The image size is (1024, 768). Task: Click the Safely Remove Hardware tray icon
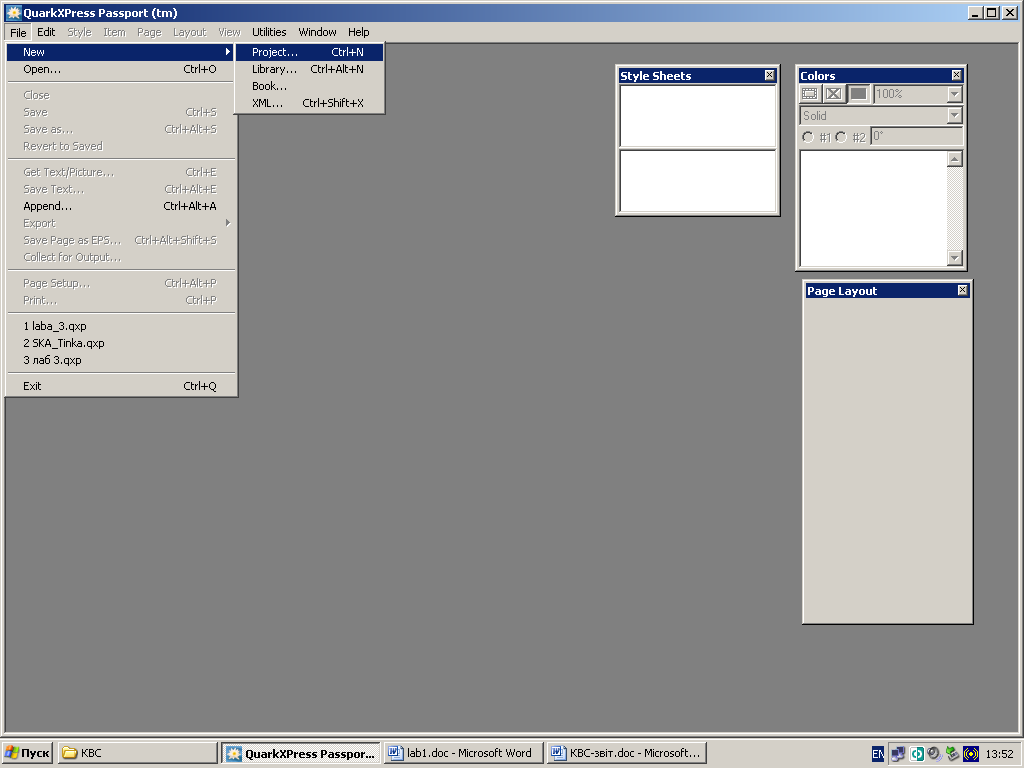952,754
